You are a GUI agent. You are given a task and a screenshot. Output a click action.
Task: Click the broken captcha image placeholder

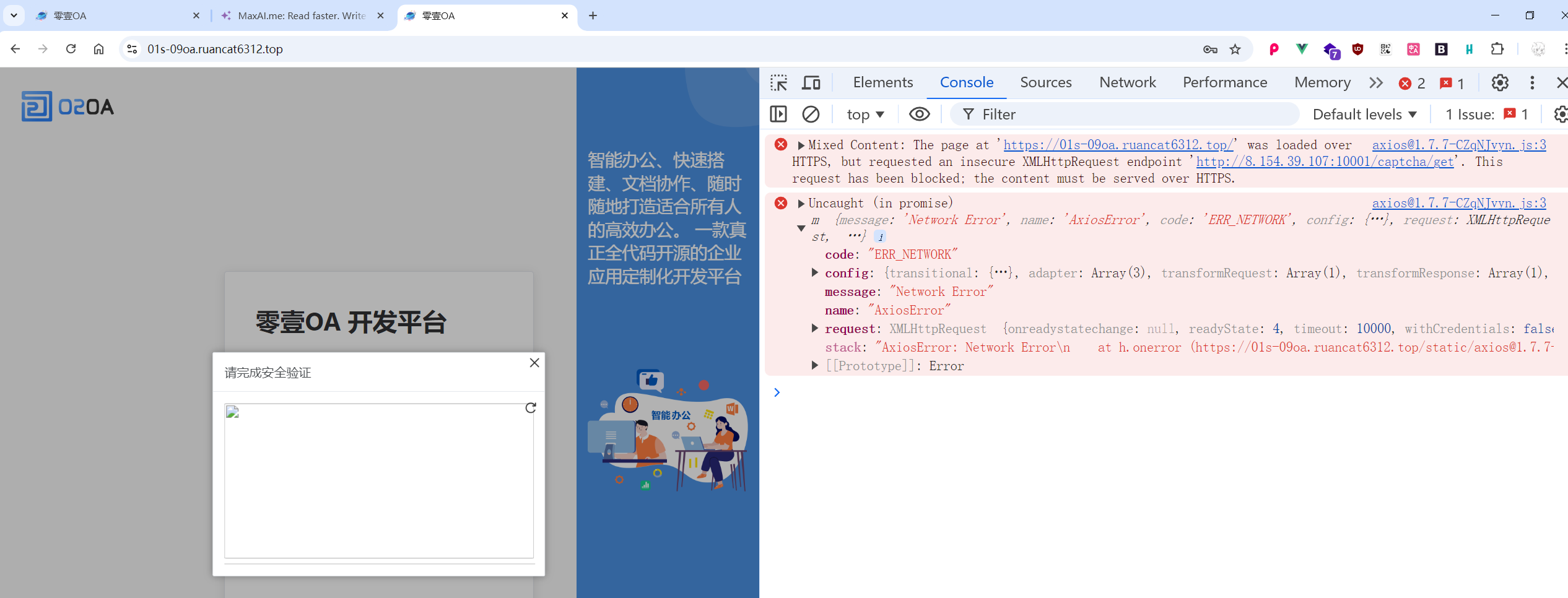[x=378, y=481]
